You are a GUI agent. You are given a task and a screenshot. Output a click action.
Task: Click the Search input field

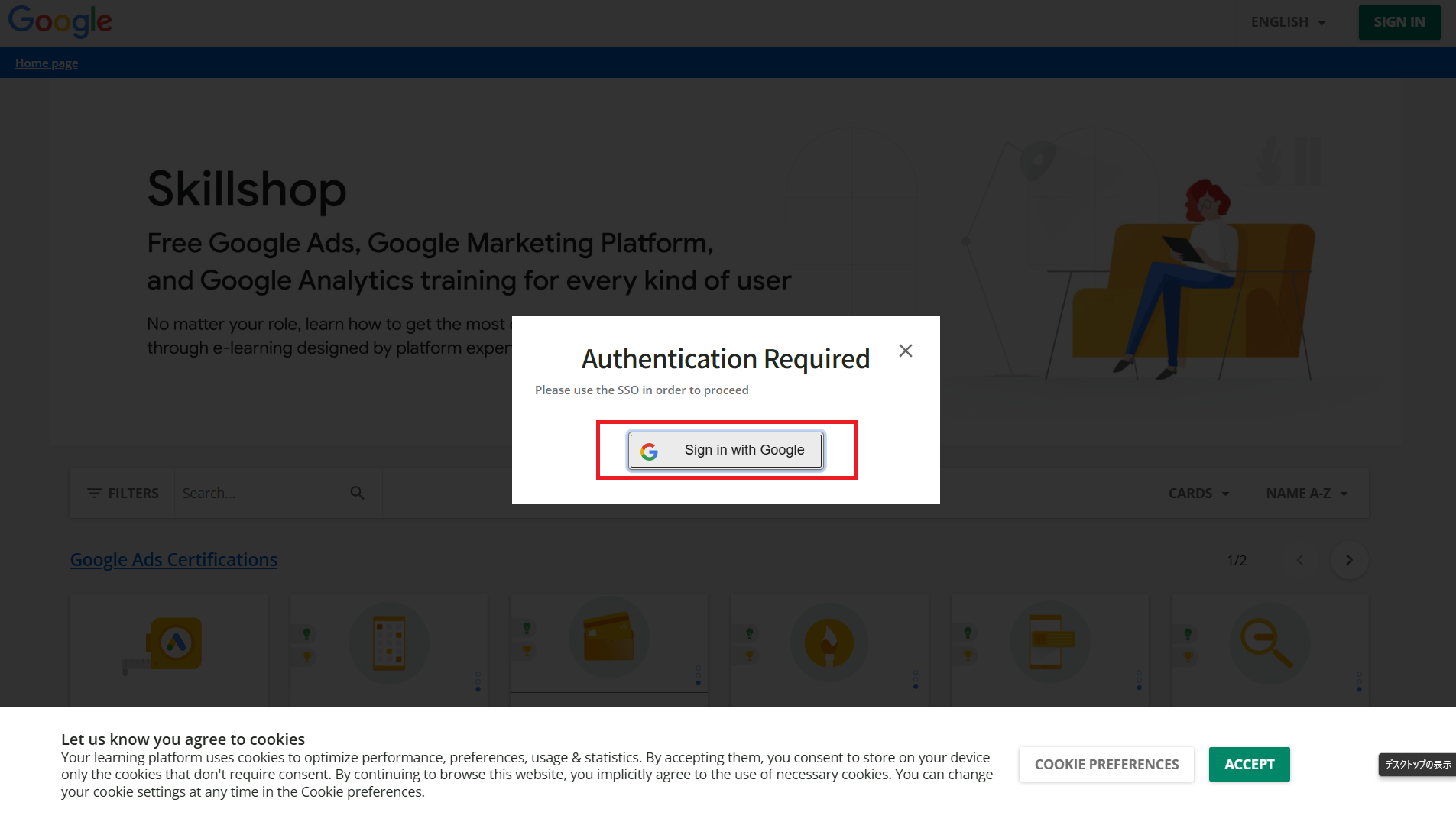[x=261, y=493]
